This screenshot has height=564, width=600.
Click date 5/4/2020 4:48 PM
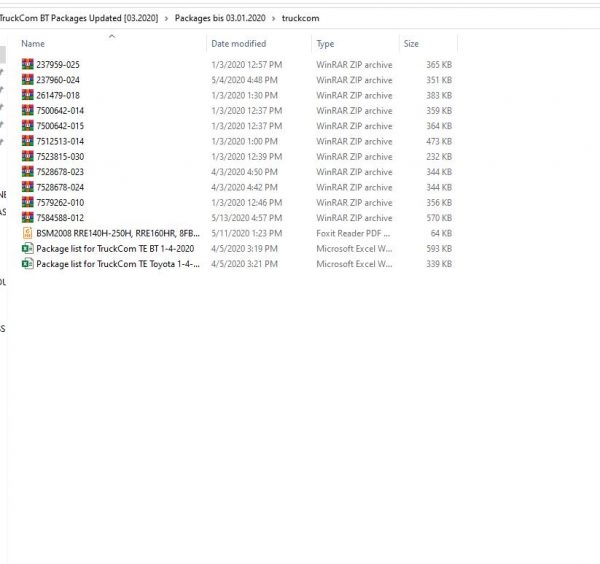pyautogui.click(x=245, y=80)
